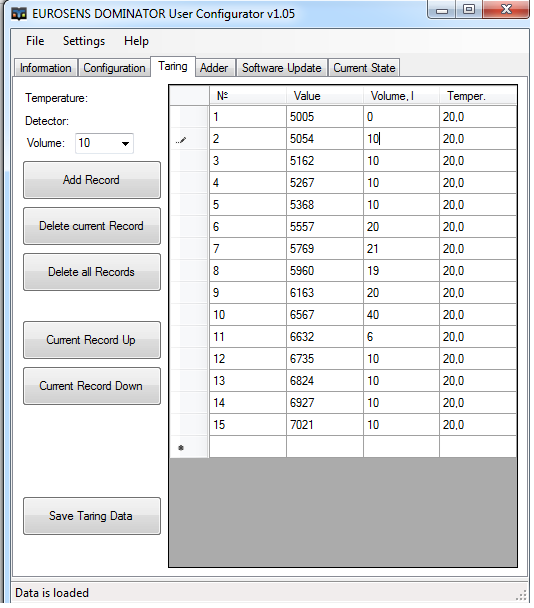Click Delete current Record button
Screen dimensions: 534x608
pos(92,226)
